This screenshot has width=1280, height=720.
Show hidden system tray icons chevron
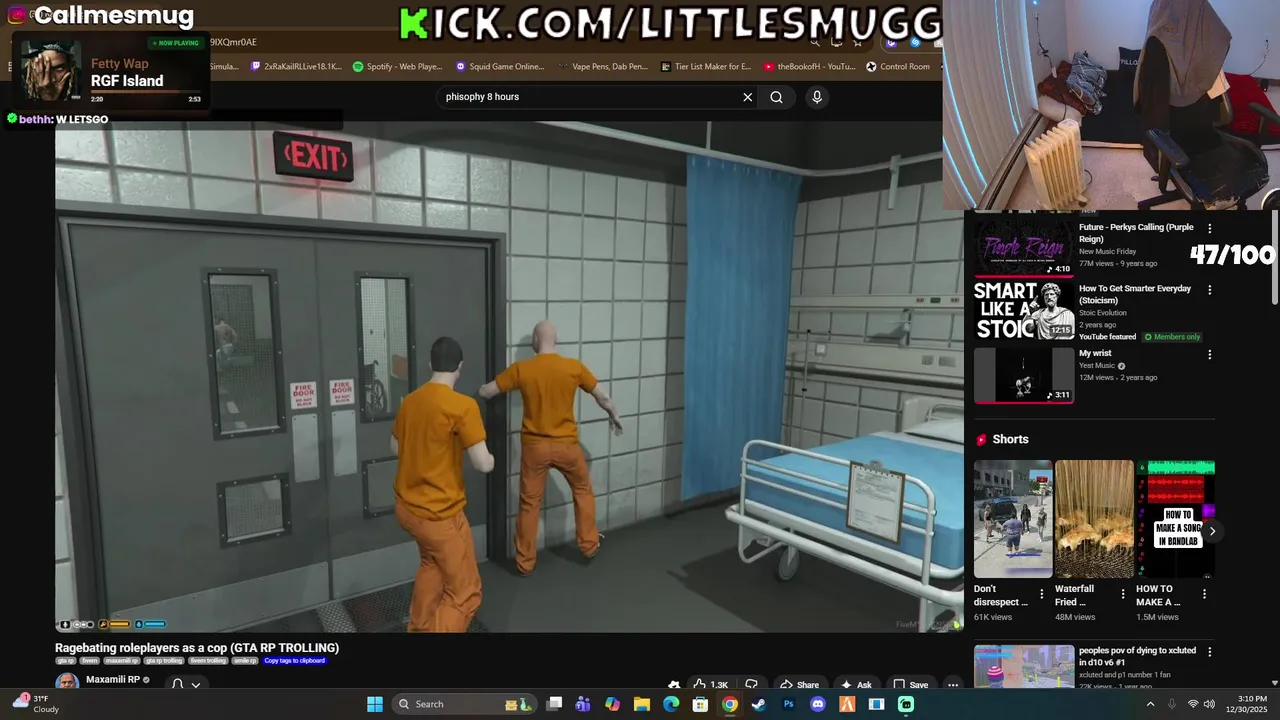(x=1150, y=704)
